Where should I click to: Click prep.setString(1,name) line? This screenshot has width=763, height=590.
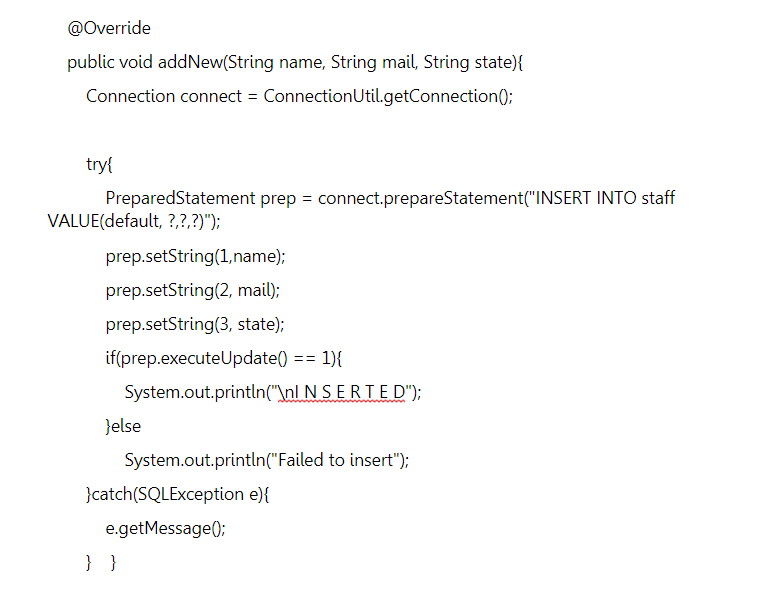[195, 256]
